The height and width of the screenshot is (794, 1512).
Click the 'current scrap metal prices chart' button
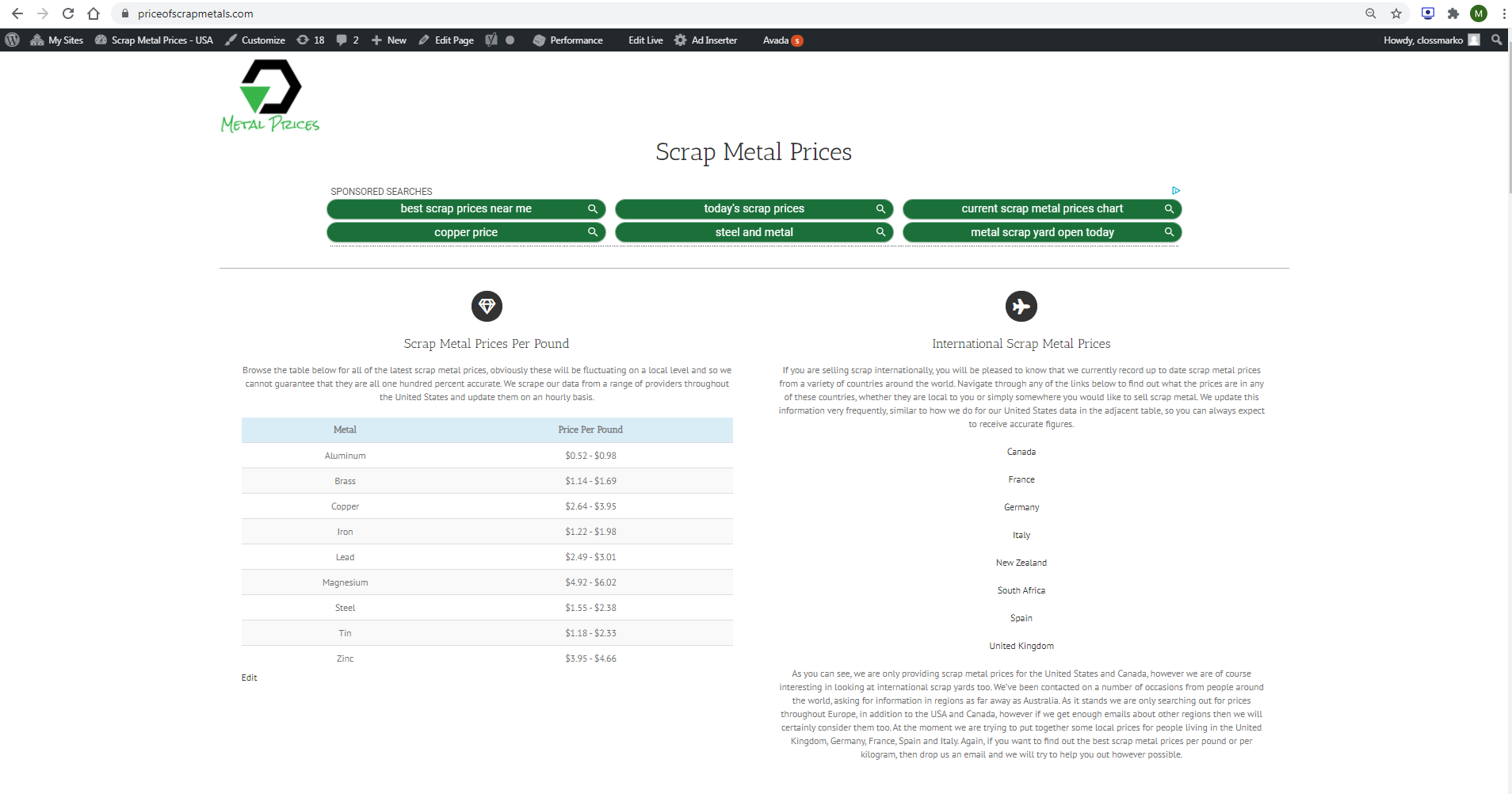point(1042,208)
